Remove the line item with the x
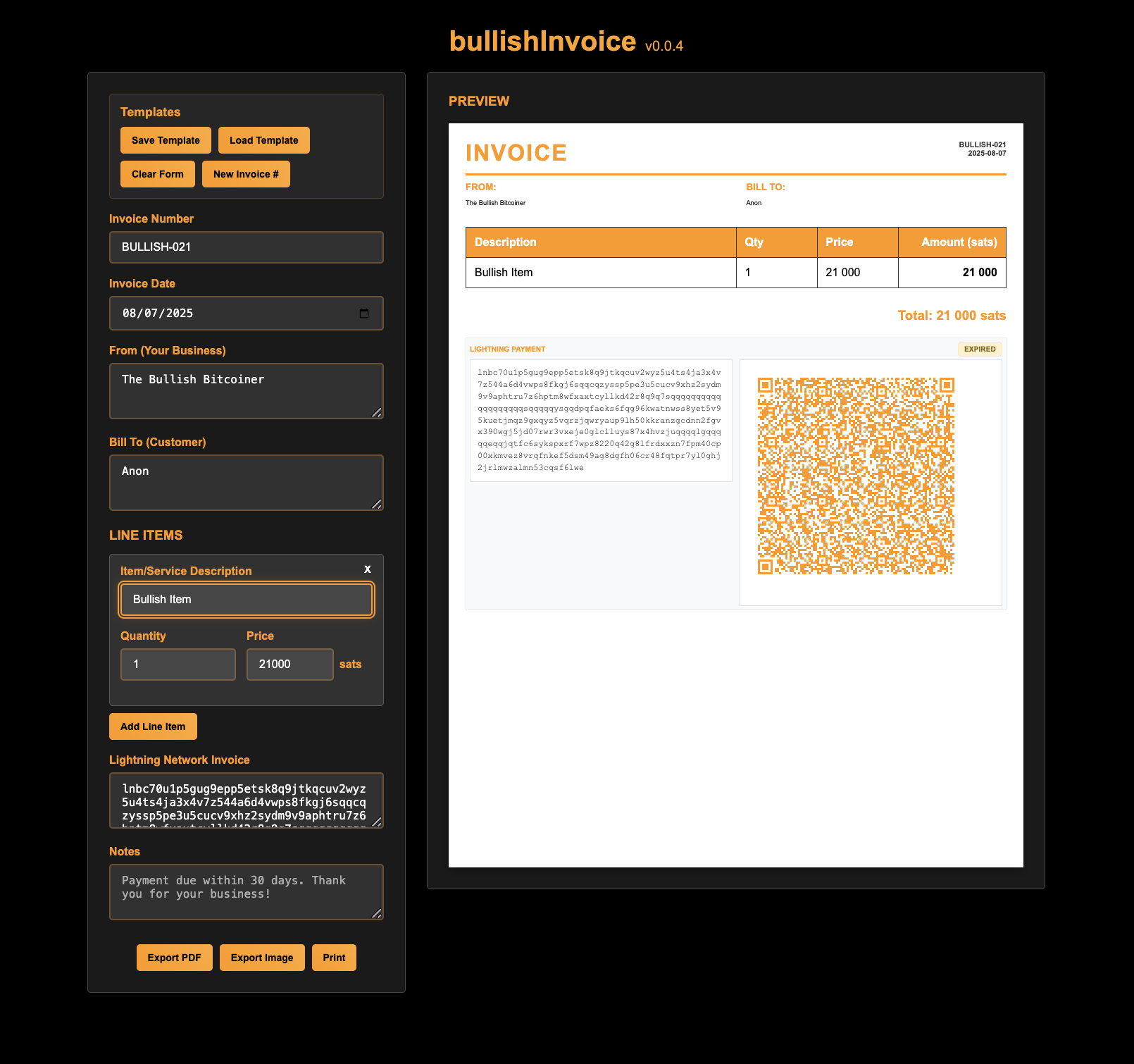Viewport: 1134px width, 1064px height. [x=367, y=569]
